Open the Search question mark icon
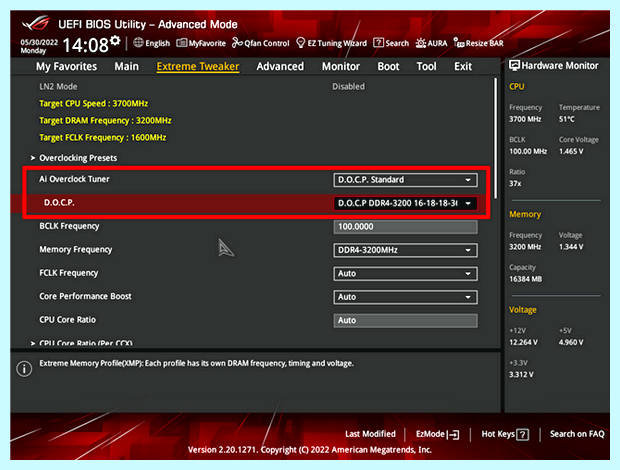 [x=378, y=43]
